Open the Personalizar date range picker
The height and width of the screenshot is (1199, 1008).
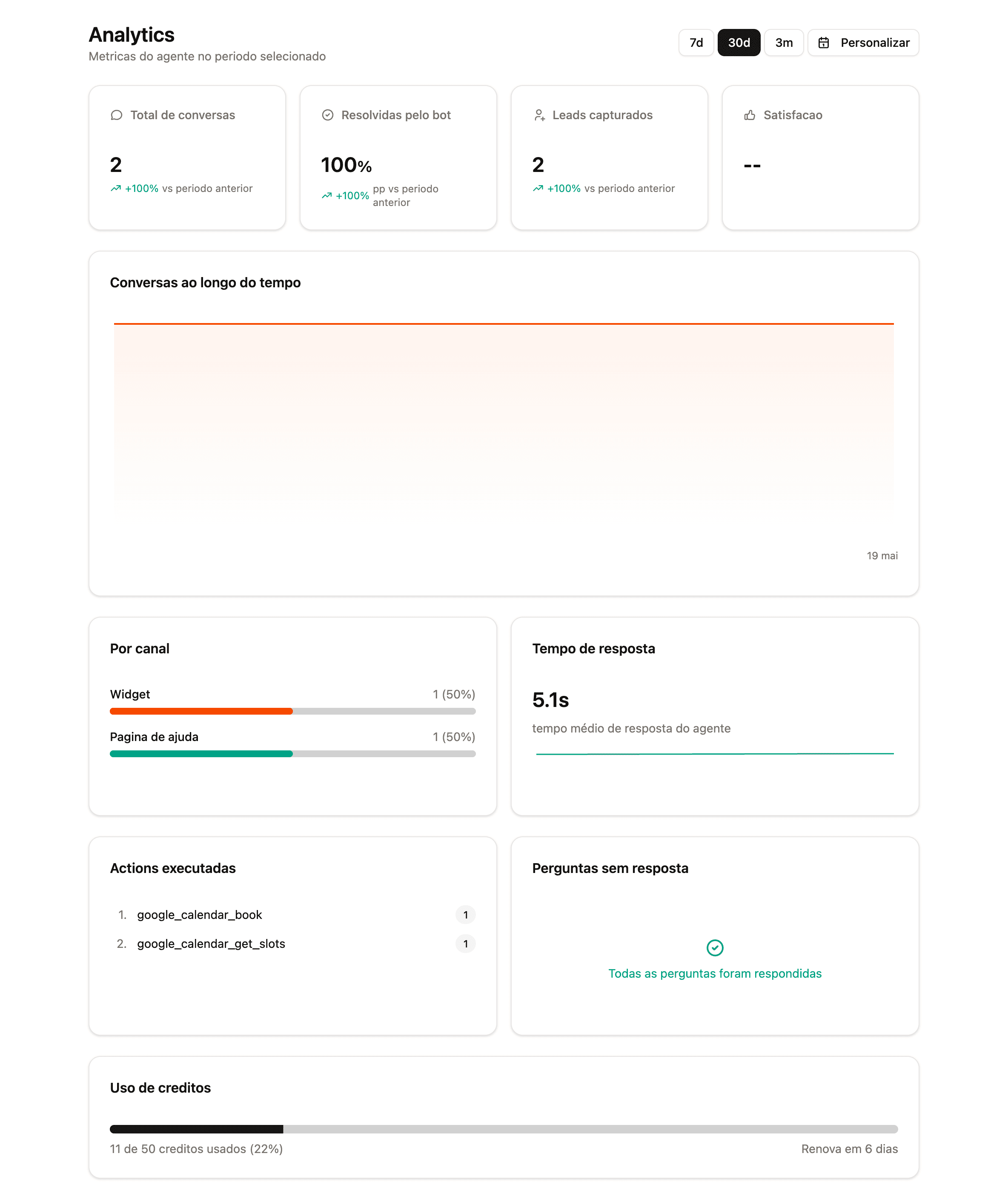coord(863,43)
